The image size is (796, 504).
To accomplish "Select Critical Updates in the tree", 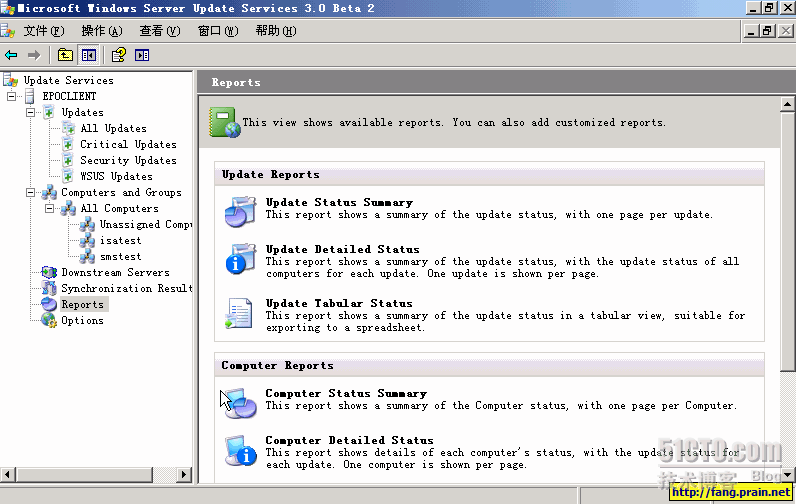I will pos(128,144).
